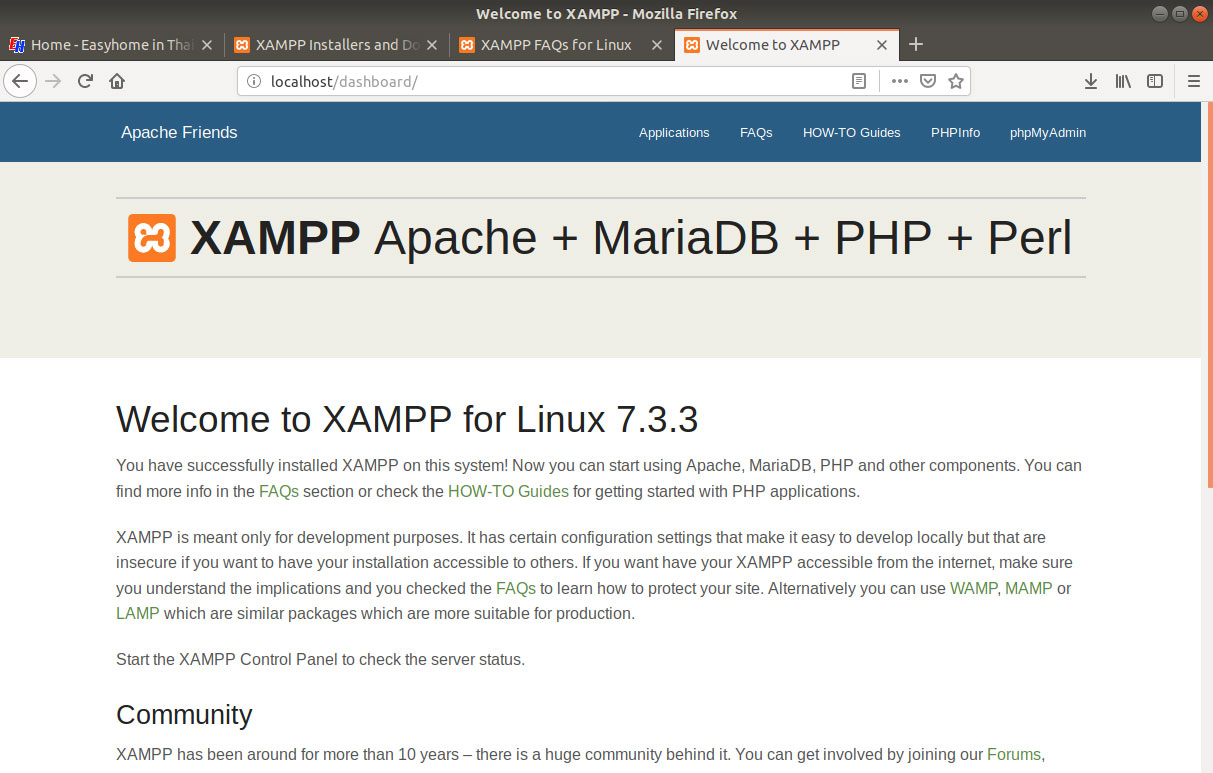Open the page actions three-dot menu
Viewport: 1213px width, 773px height.
click(898, 81)
